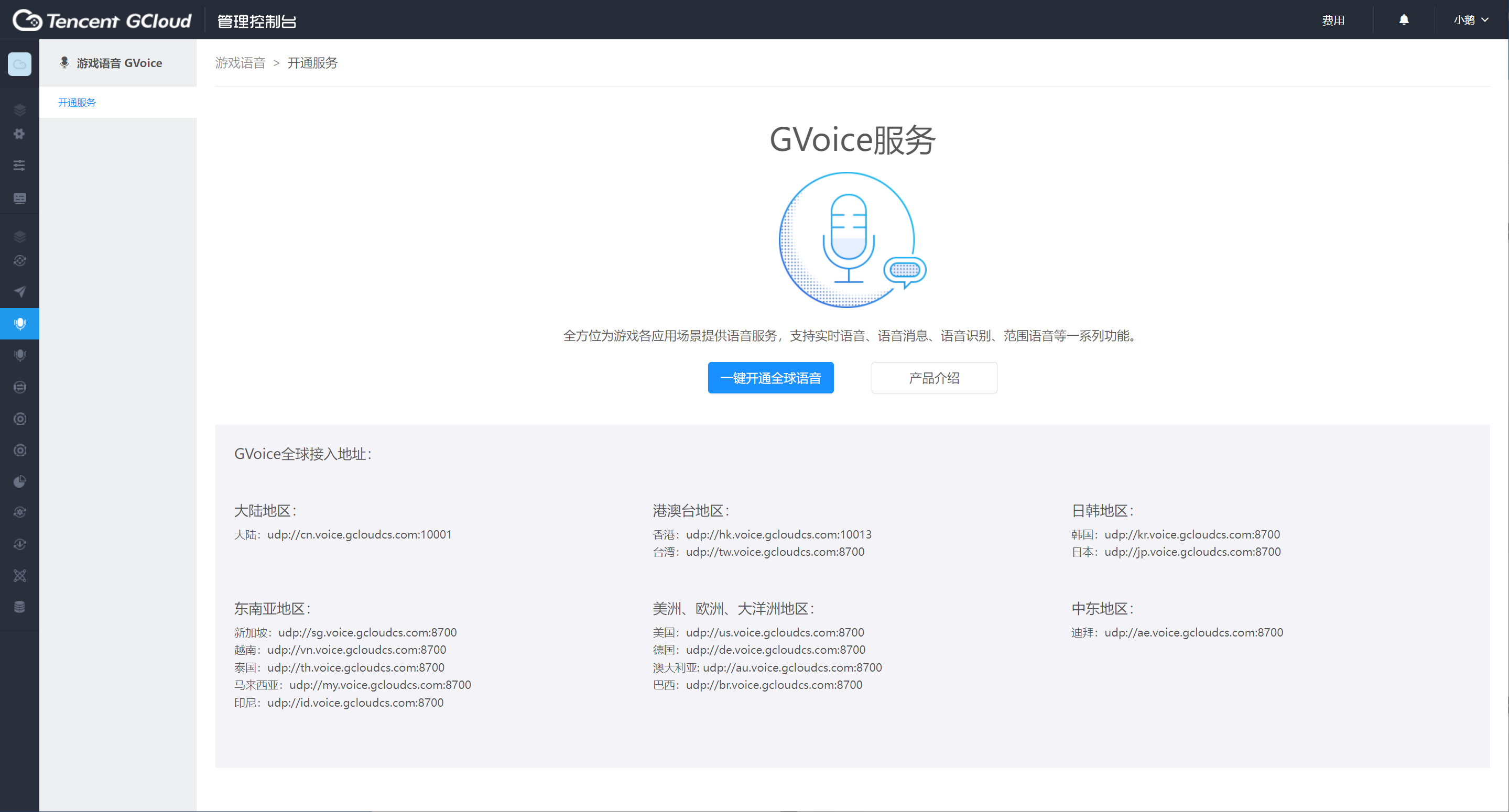This screenshot has width=1509, height=812.
Task: Expand the 小鹅 user account dropdown
Action: coord(1470,19)
